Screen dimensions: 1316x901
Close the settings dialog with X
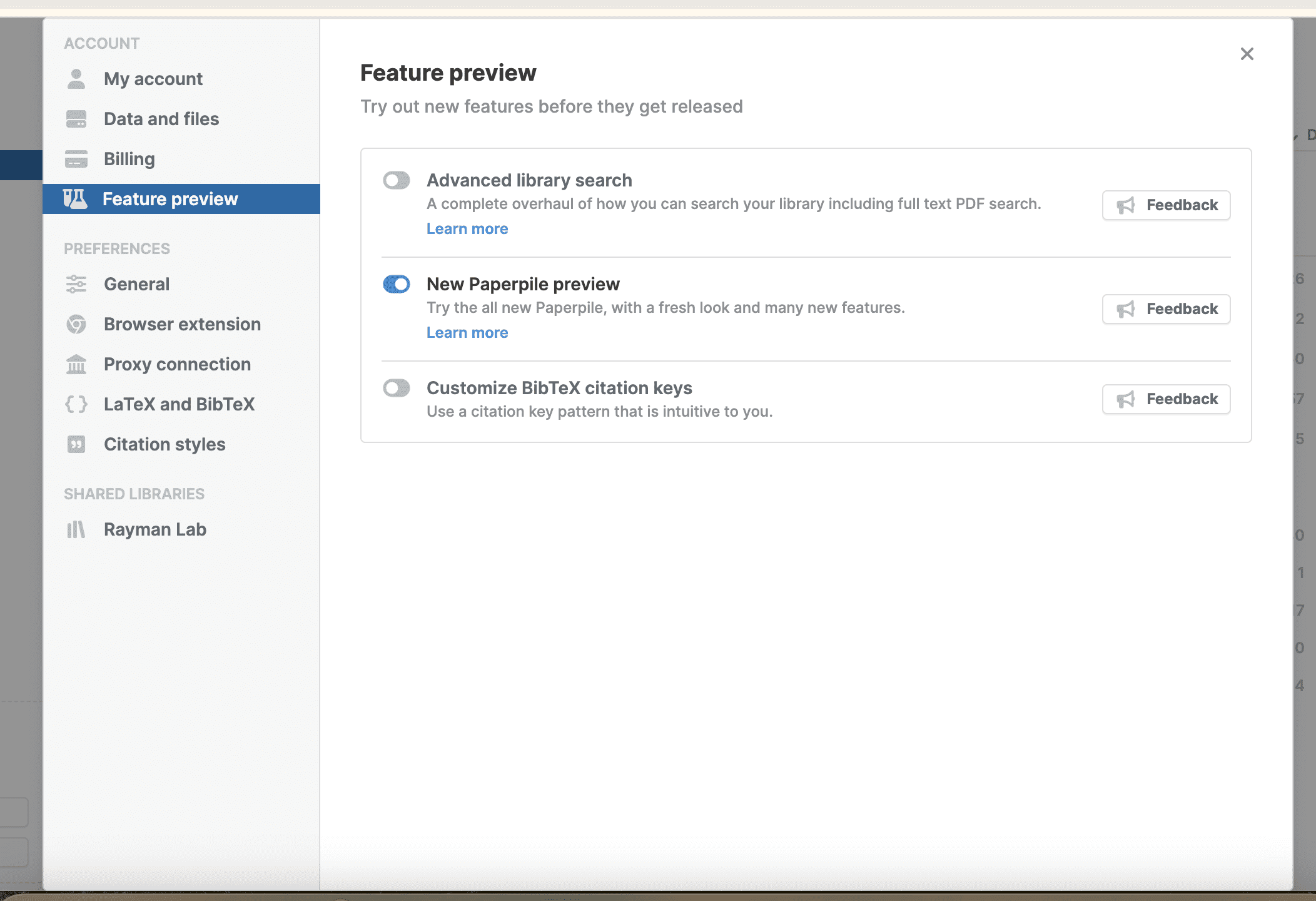coord(1247,54)
